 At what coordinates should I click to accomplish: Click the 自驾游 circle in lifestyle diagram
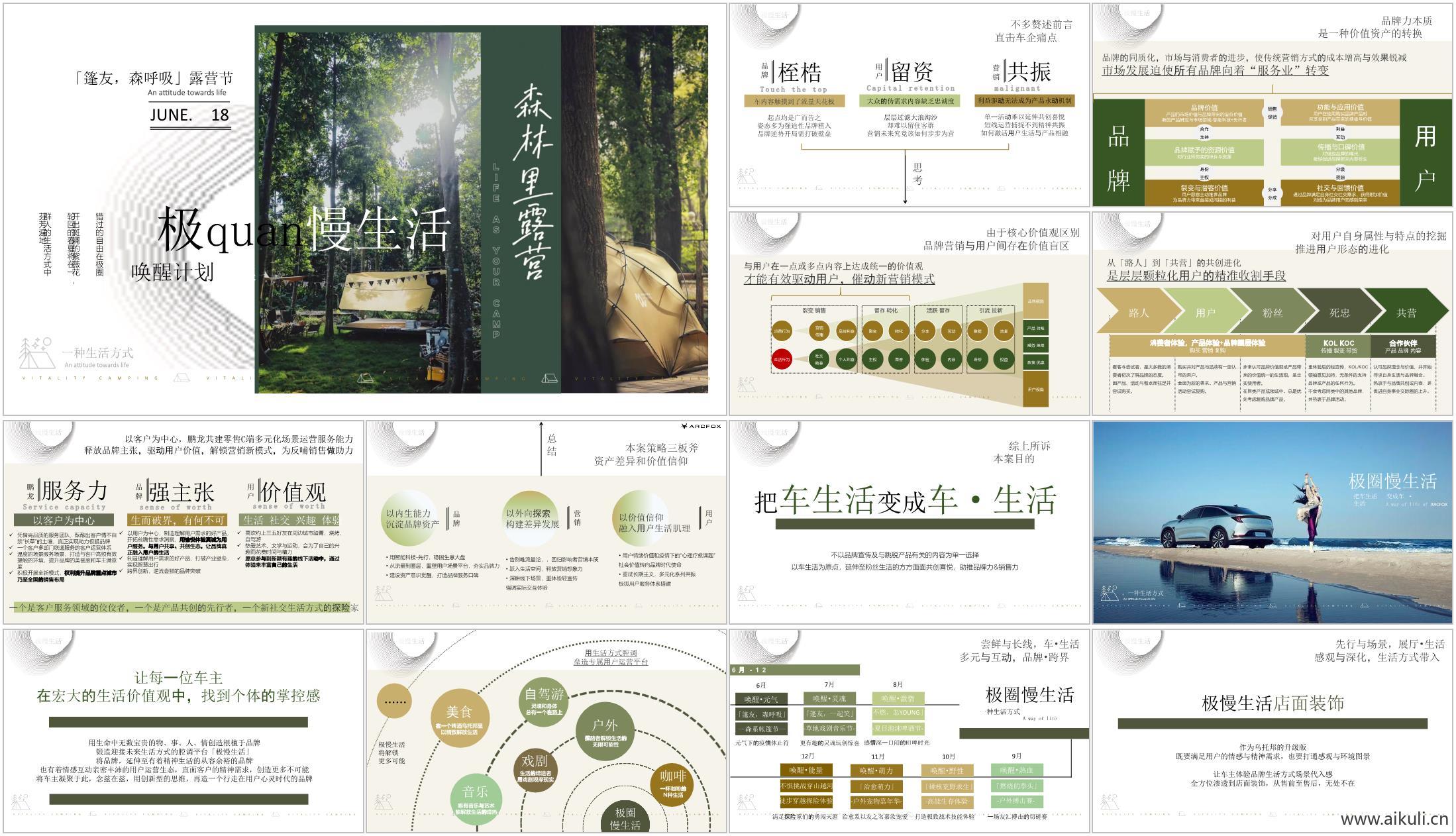tap(544, 701)
